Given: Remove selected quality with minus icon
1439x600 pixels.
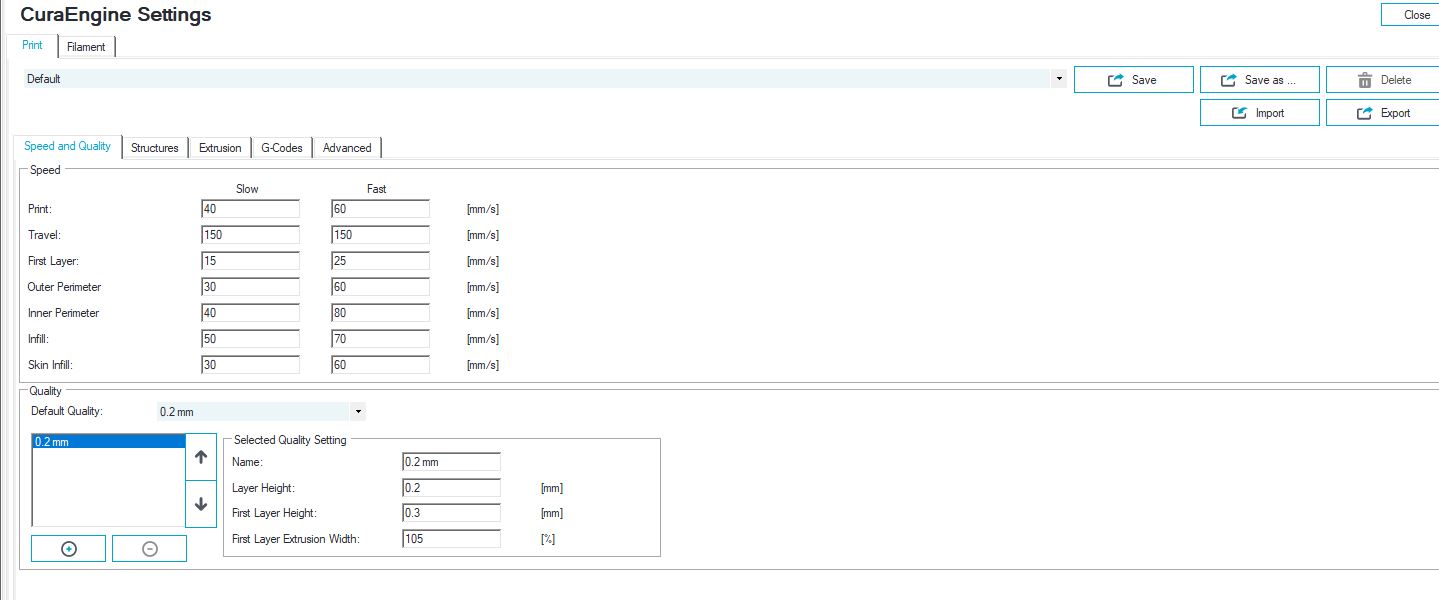Looking at the screenshot, I should 149,548.
